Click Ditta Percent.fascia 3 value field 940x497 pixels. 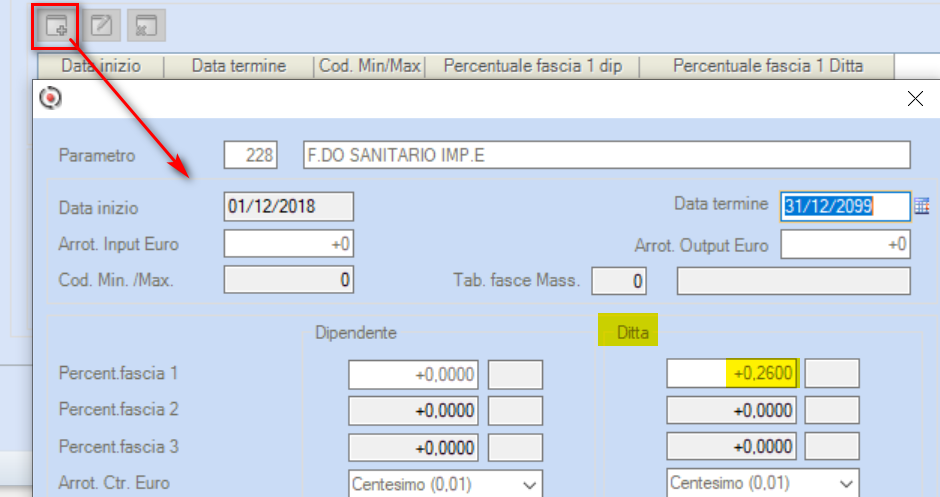731,447
